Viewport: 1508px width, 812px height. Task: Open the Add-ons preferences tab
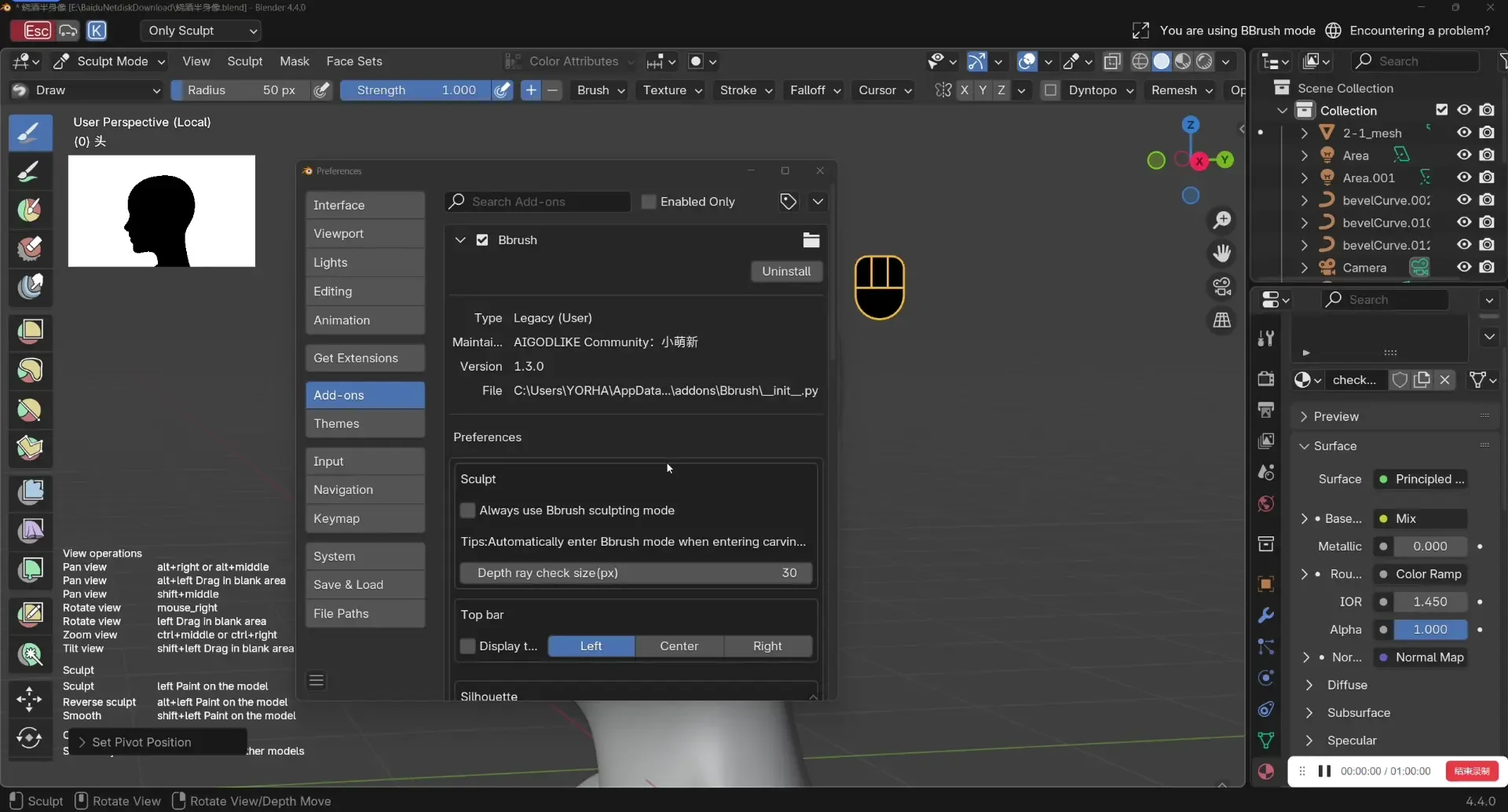(x=365, y=395)
